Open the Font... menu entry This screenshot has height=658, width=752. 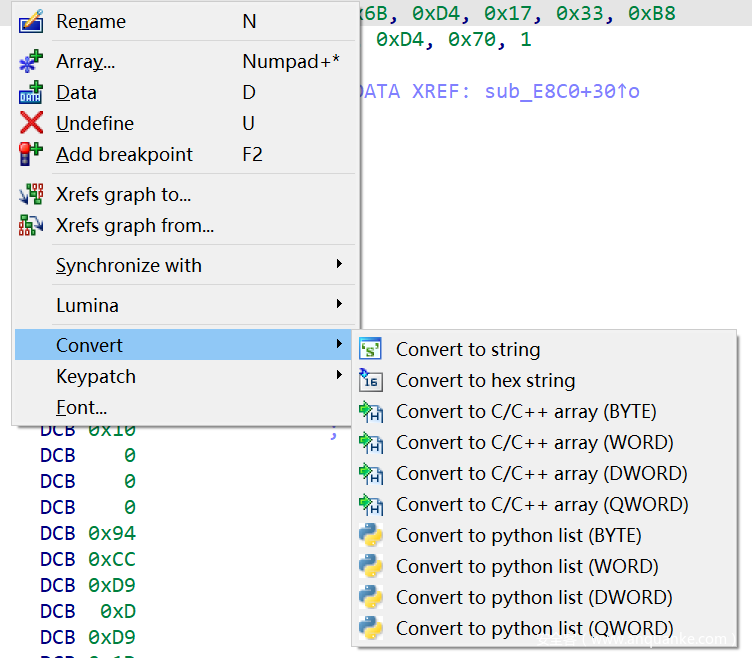tap(81, 408)
